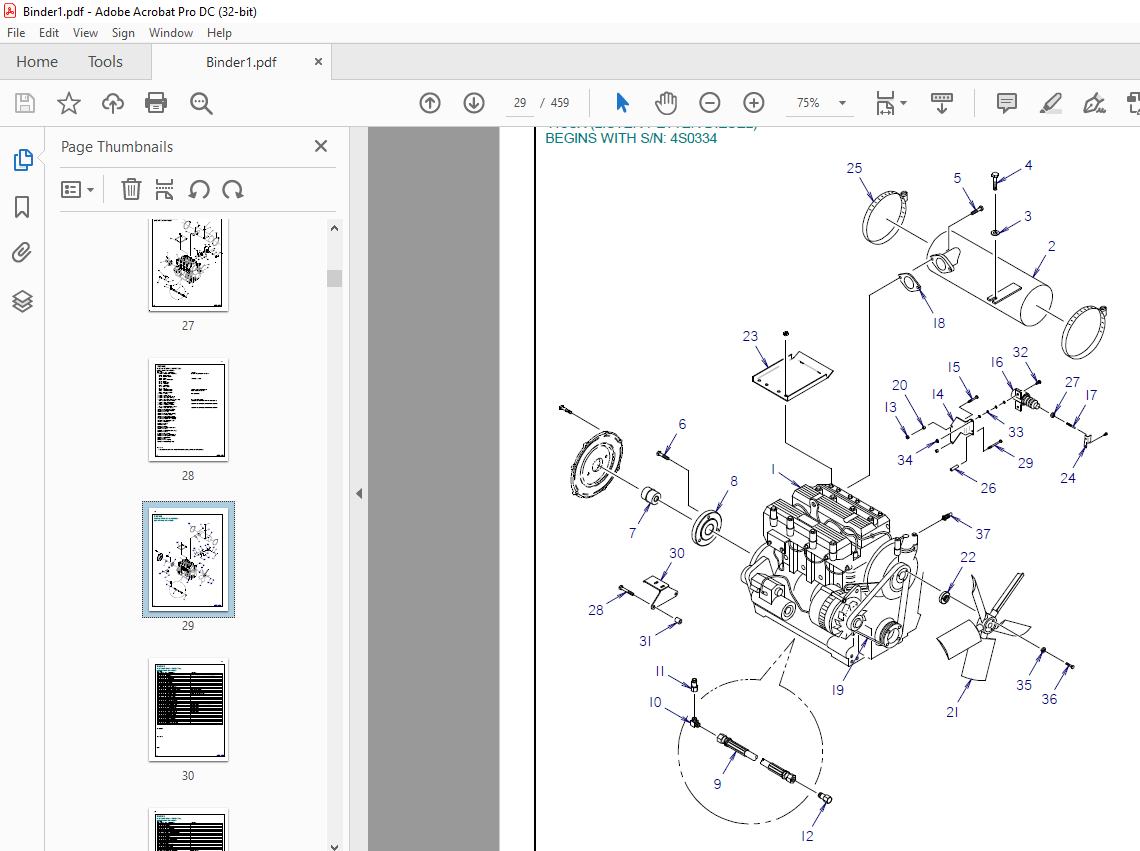Open the Help menu
The image size is (1140, 851).
219,33
